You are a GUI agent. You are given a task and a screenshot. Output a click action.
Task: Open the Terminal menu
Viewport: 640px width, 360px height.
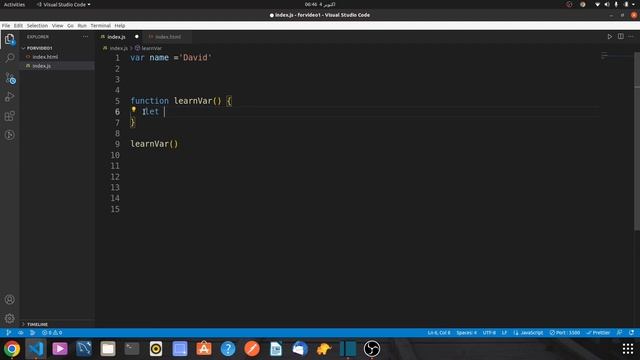click(x=100, y=25)
